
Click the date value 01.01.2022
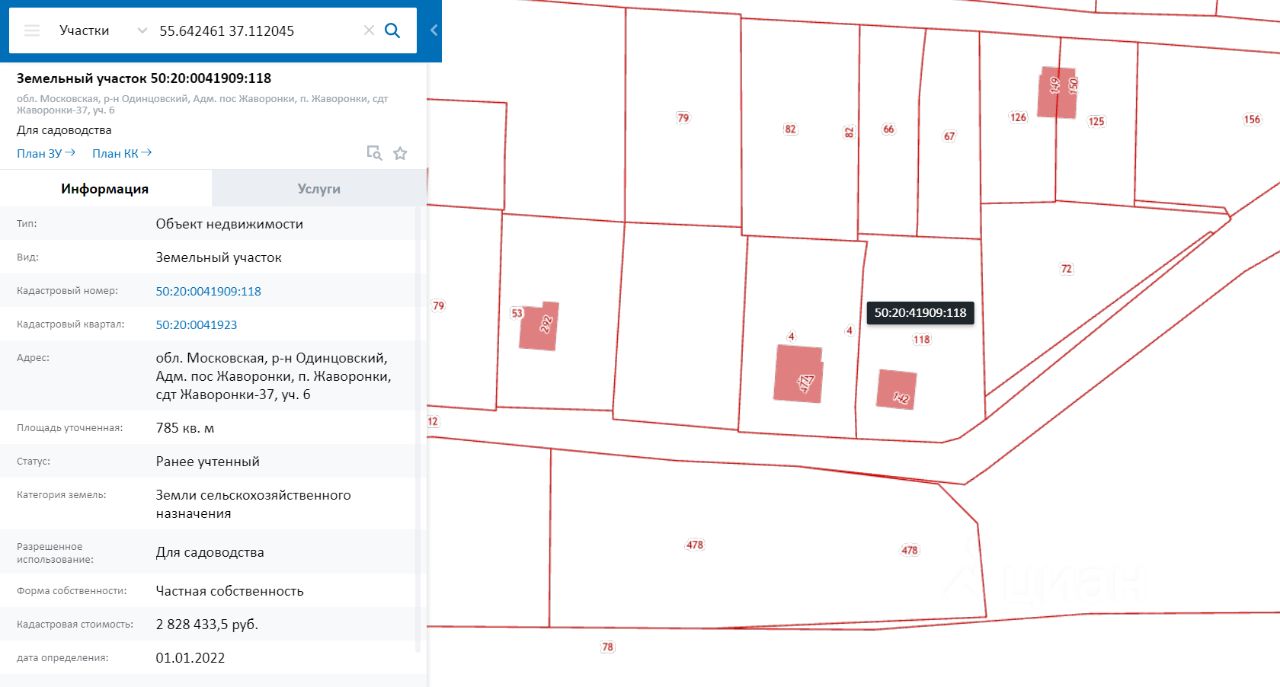click(x=190, y=658)
